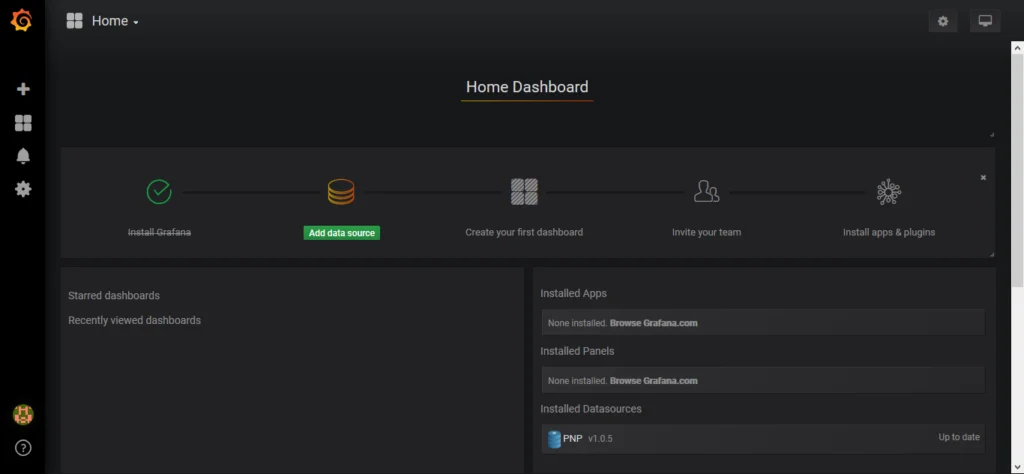Click the apps and plugins step icon
This screenshot has width=1024, height=474.
pyautogui.click(x=889, y=192)
